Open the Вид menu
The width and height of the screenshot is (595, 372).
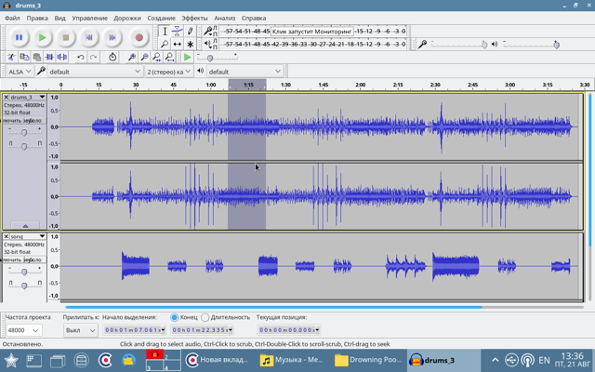pyautogui.click(x=60, y=18)
